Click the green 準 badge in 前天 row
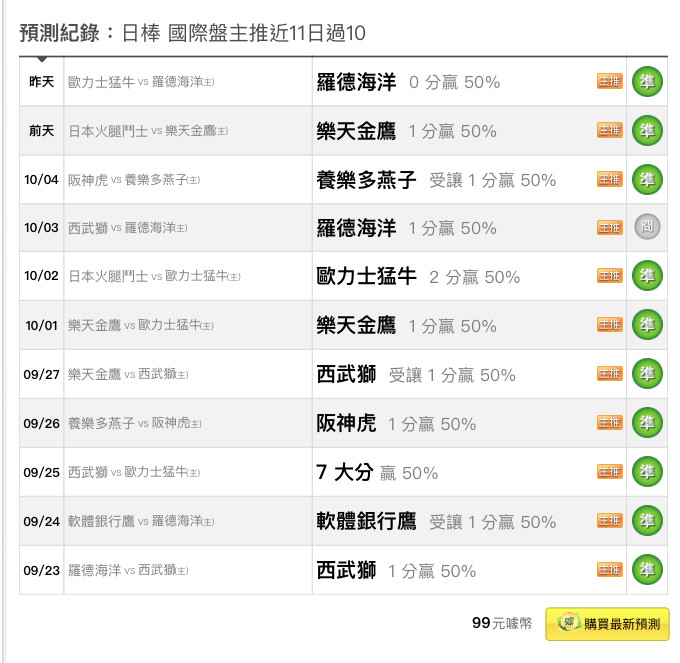This screenshot has height=663, width=680. point(647,131)
